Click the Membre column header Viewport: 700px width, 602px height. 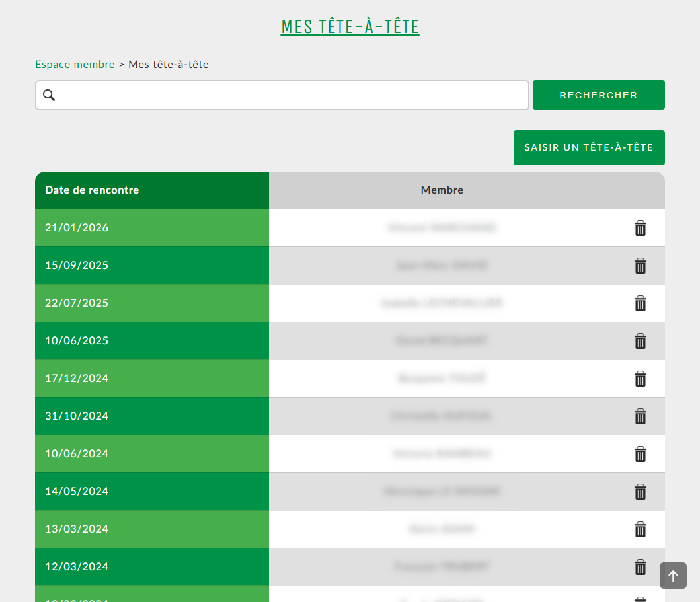[x=442, y=190]
